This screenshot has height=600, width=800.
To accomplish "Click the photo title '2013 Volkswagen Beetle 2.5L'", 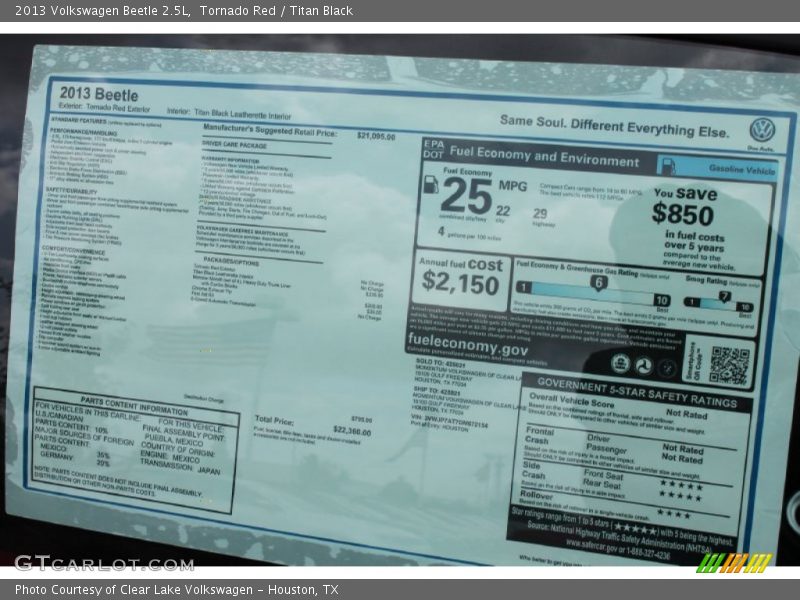I will click(x=103, y=11).
